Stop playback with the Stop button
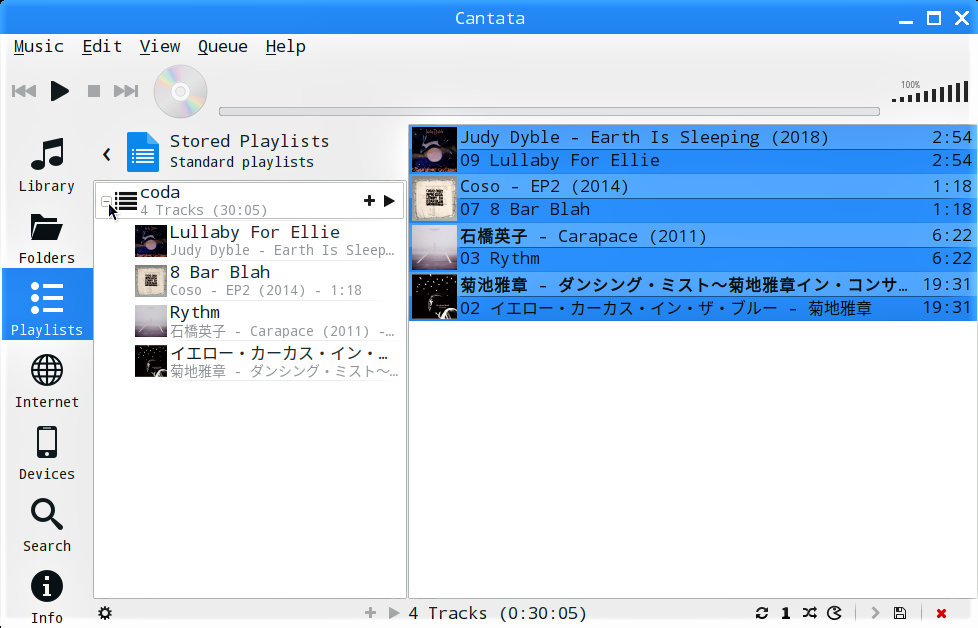The width and height of the screenshot is (978, 628). 94,91
